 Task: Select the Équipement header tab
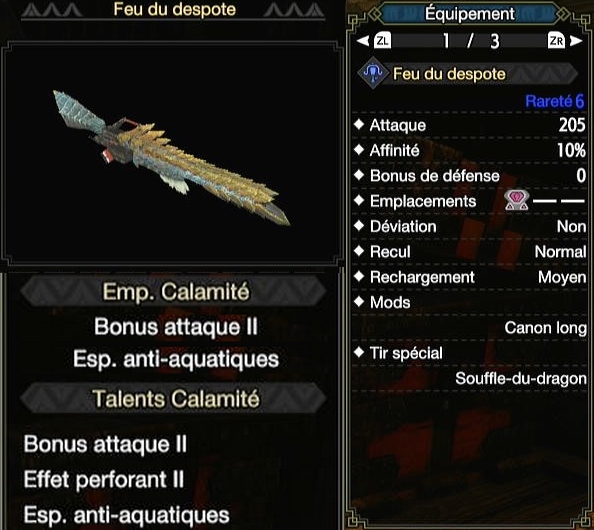(469, 14)
